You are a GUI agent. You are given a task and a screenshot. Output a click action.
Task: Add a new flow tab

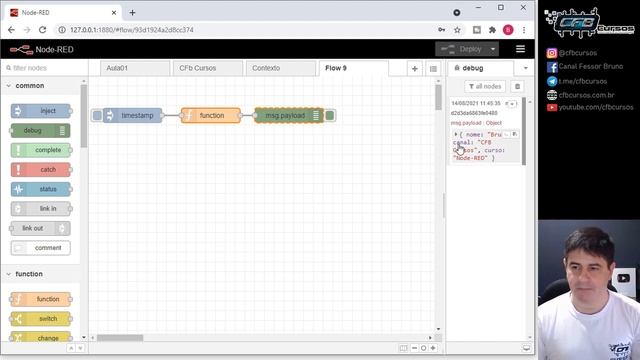coord(415,69)
